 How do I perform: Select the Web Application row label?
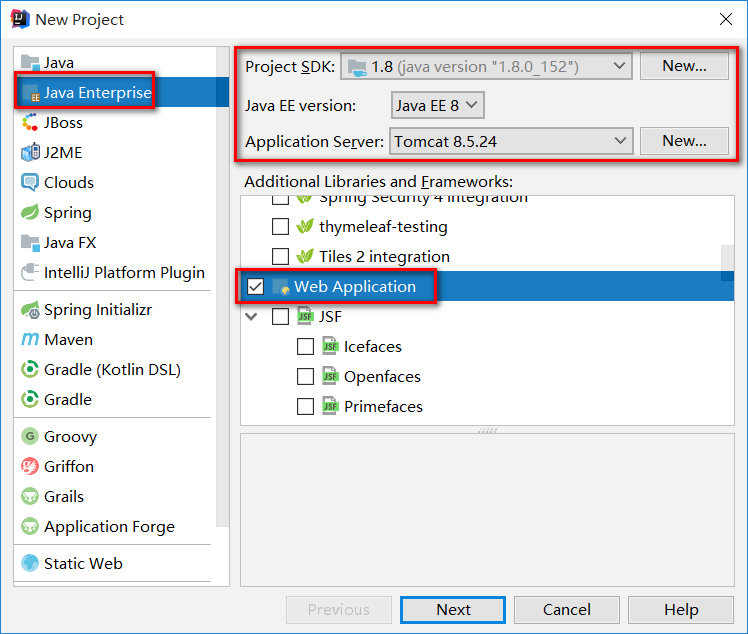pos(354,287)
